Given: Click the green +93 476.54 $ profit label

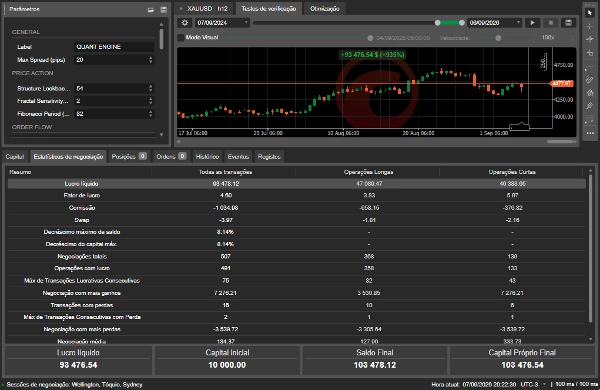Looking at the screenshot, I should [x=372, y=55].
